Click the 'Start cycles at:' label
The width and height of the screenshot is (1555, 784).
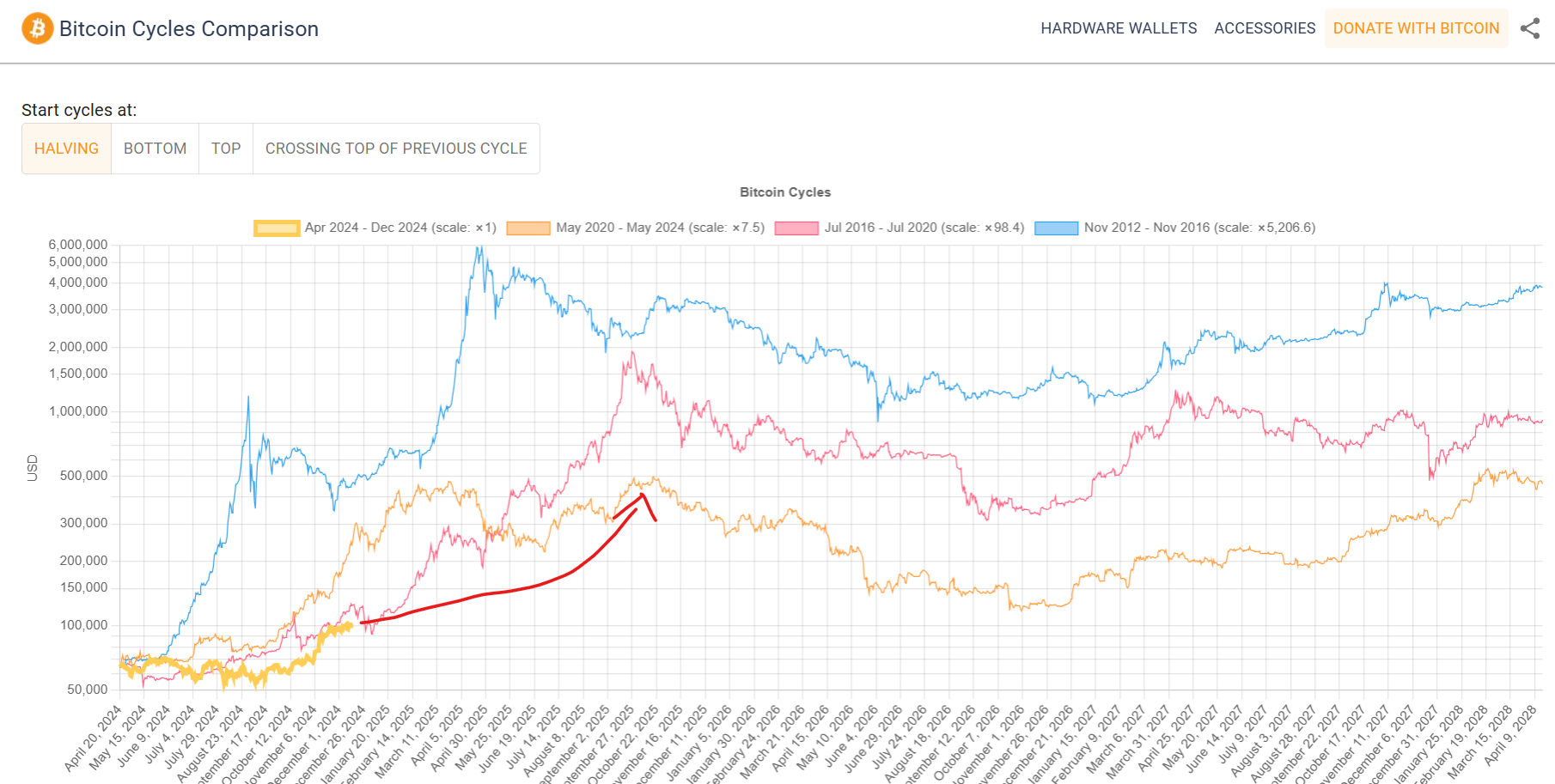coord(79,110)
